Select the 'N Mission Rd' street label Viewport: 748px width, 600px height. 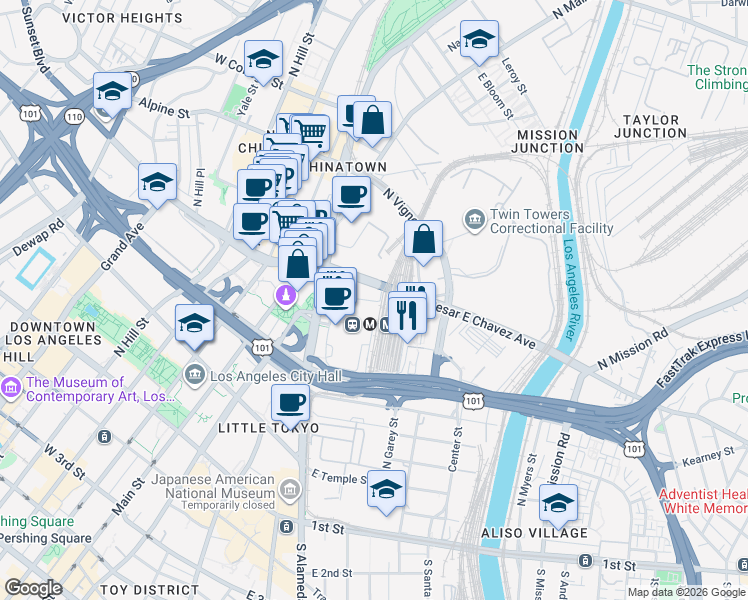(633, 350)
